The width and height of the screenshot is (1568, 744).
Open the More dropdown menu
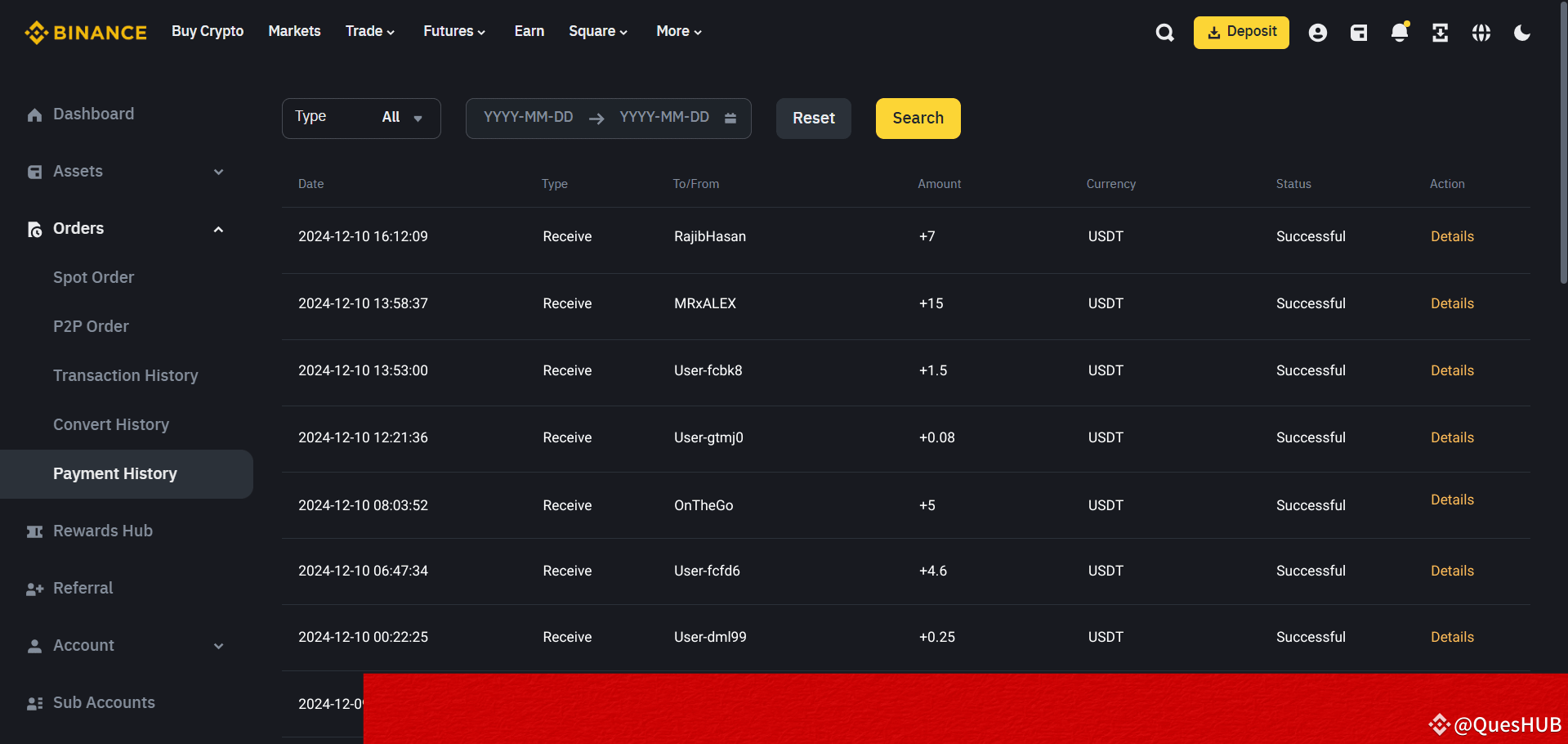coord(679,31)
